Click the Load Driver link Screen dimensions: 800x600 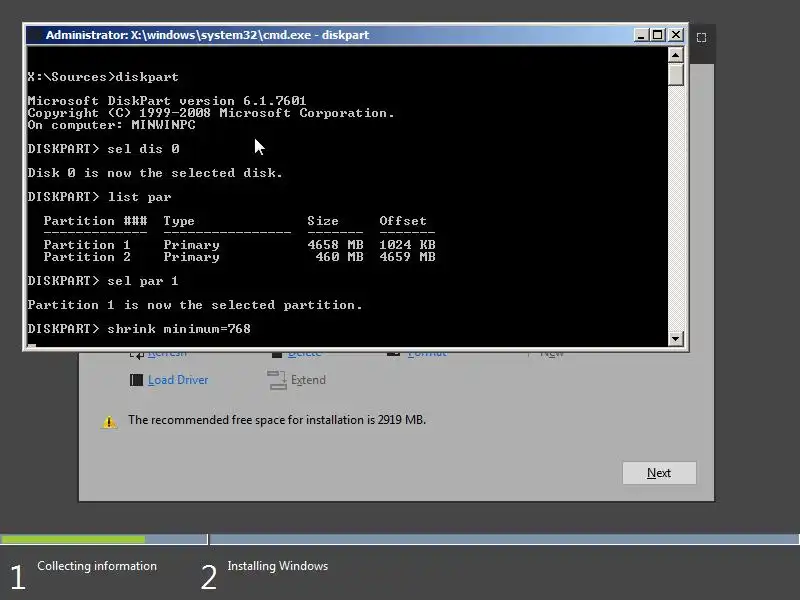point(178,380)
